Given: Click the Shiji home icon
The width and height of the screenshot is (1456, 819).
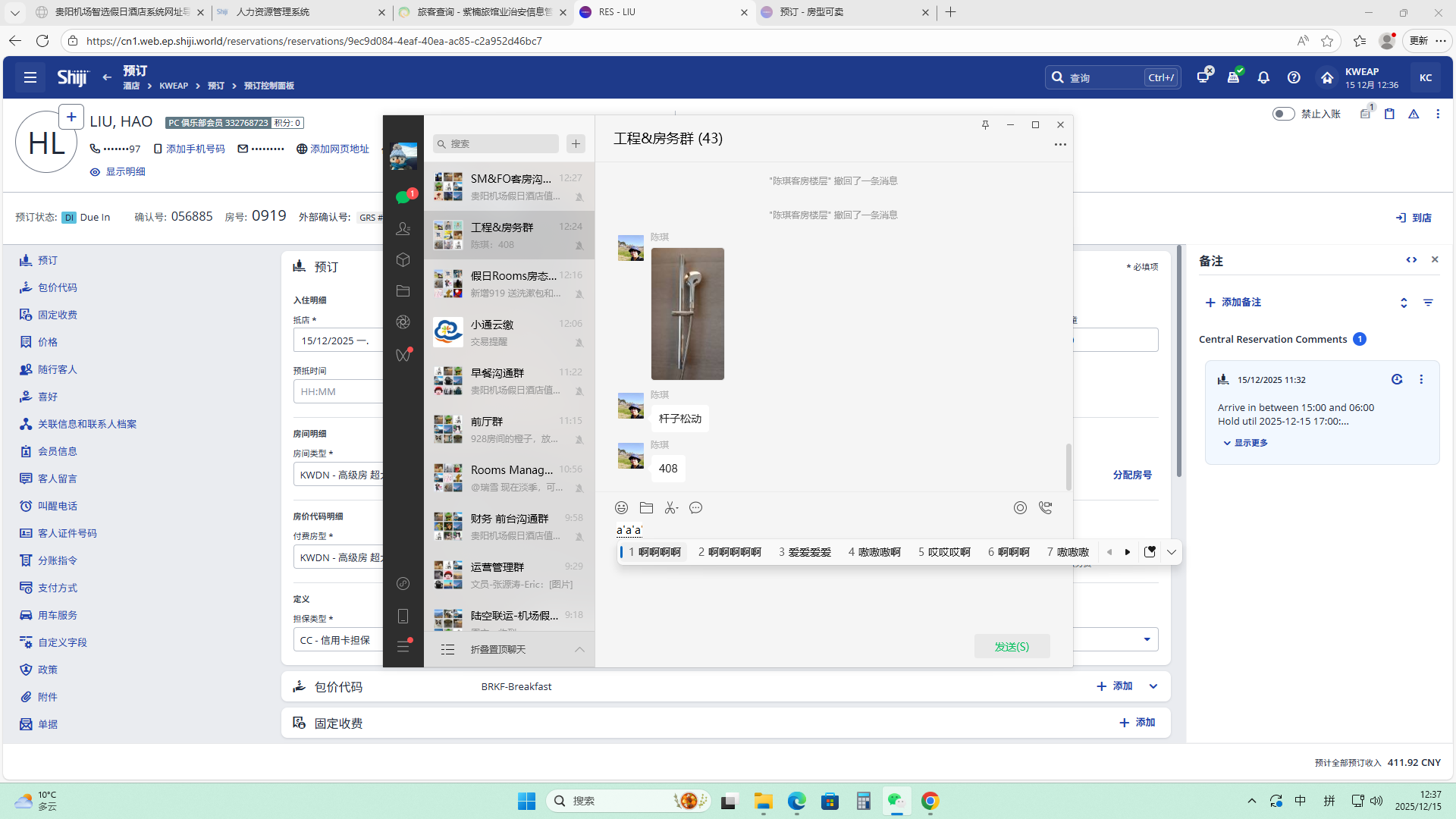Looking at the screenshot, I should pyautogui.click(x=1327, y=77).
